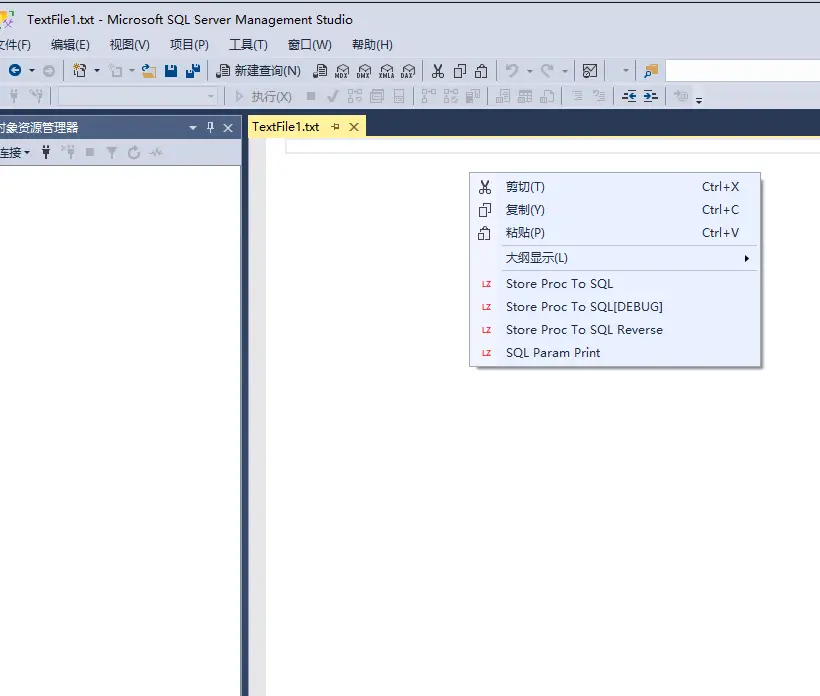Click the 执行(X) Execute button
Screen dimensions: 820x696
[x=263, y=96]
